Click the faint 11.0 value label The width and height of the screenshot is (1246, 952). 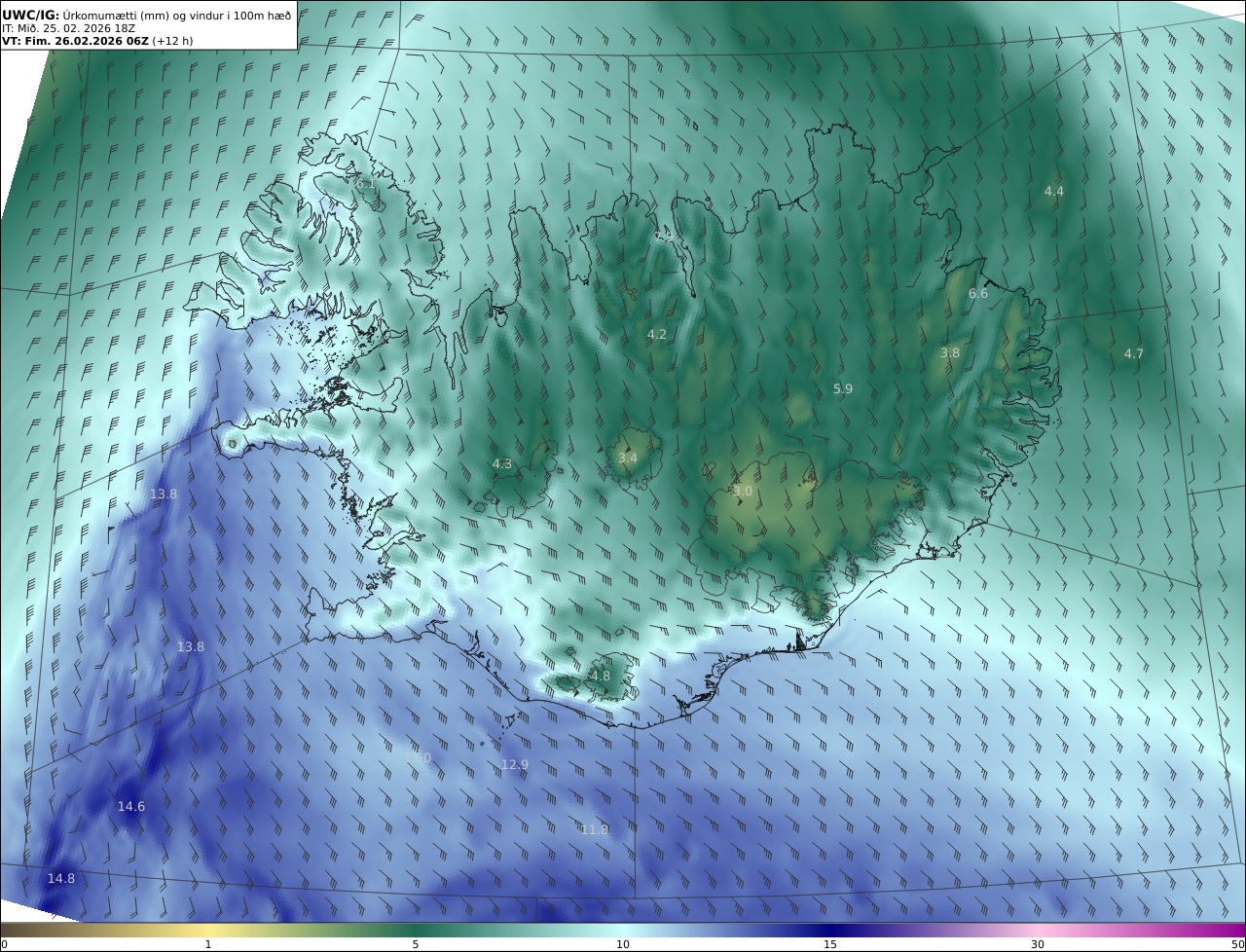coord(418,758)
